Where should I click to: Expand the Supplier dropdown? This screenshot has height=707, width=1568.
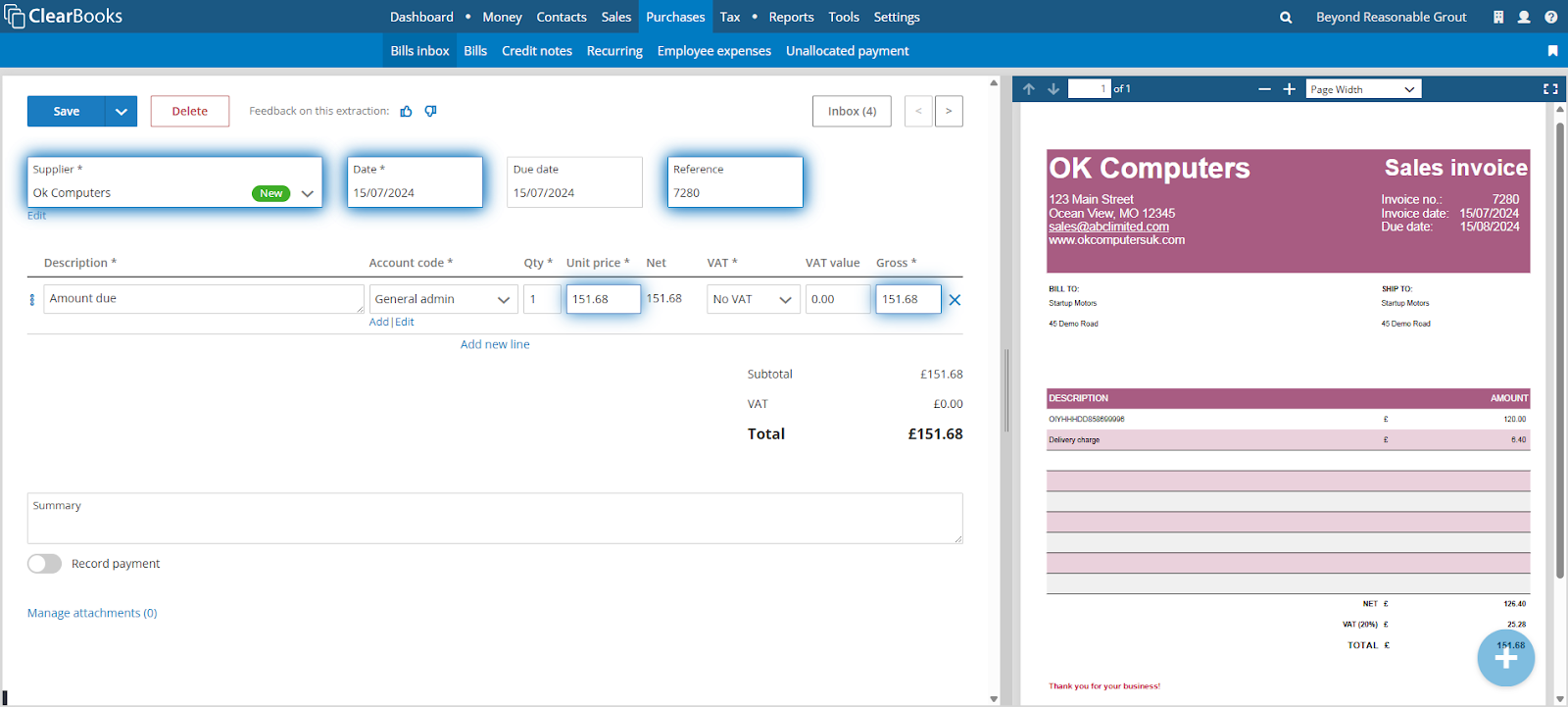click(x=307, y=193)
